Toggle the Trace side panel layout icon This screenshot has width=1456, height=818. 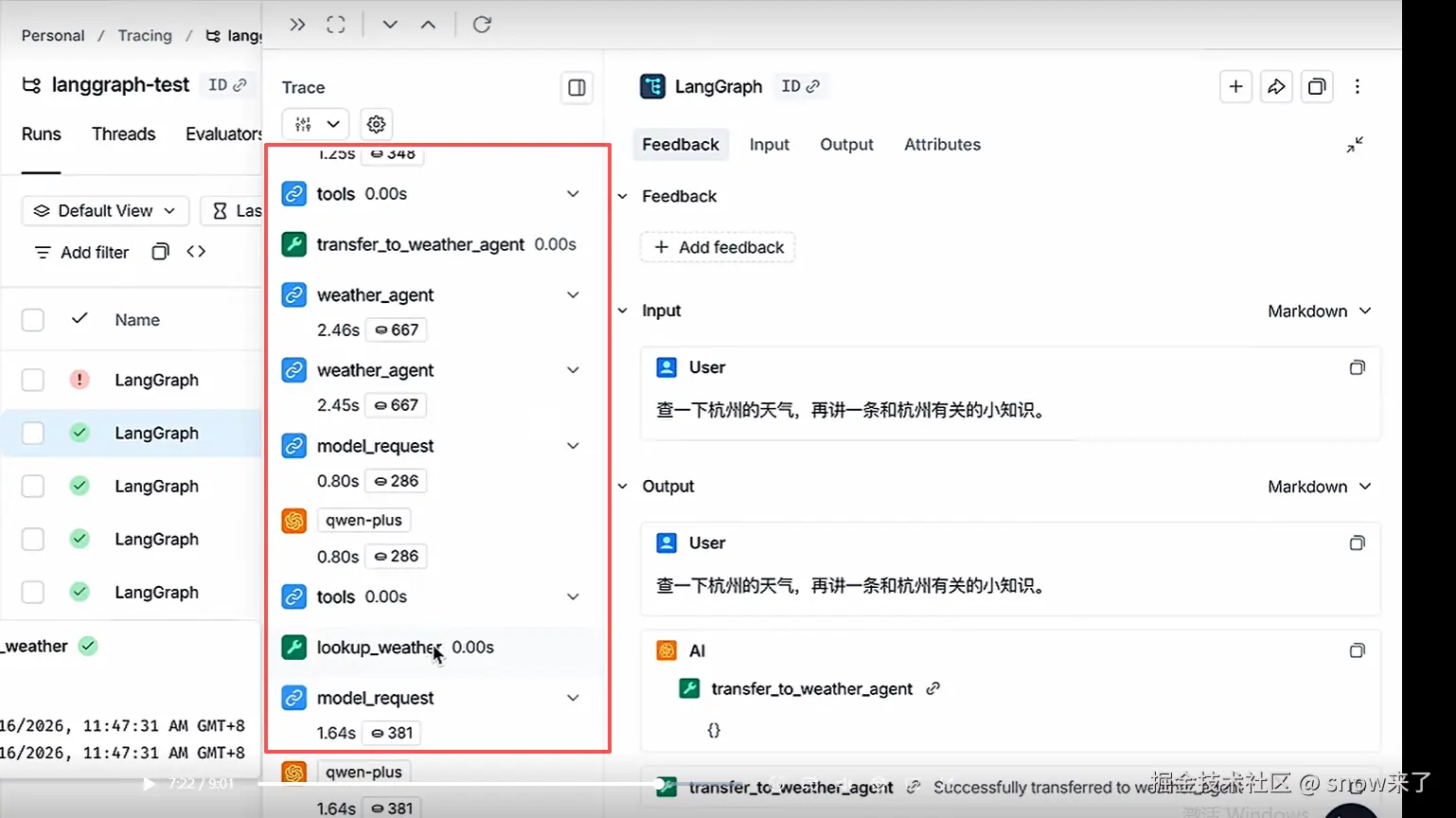(x=577, y=88)
